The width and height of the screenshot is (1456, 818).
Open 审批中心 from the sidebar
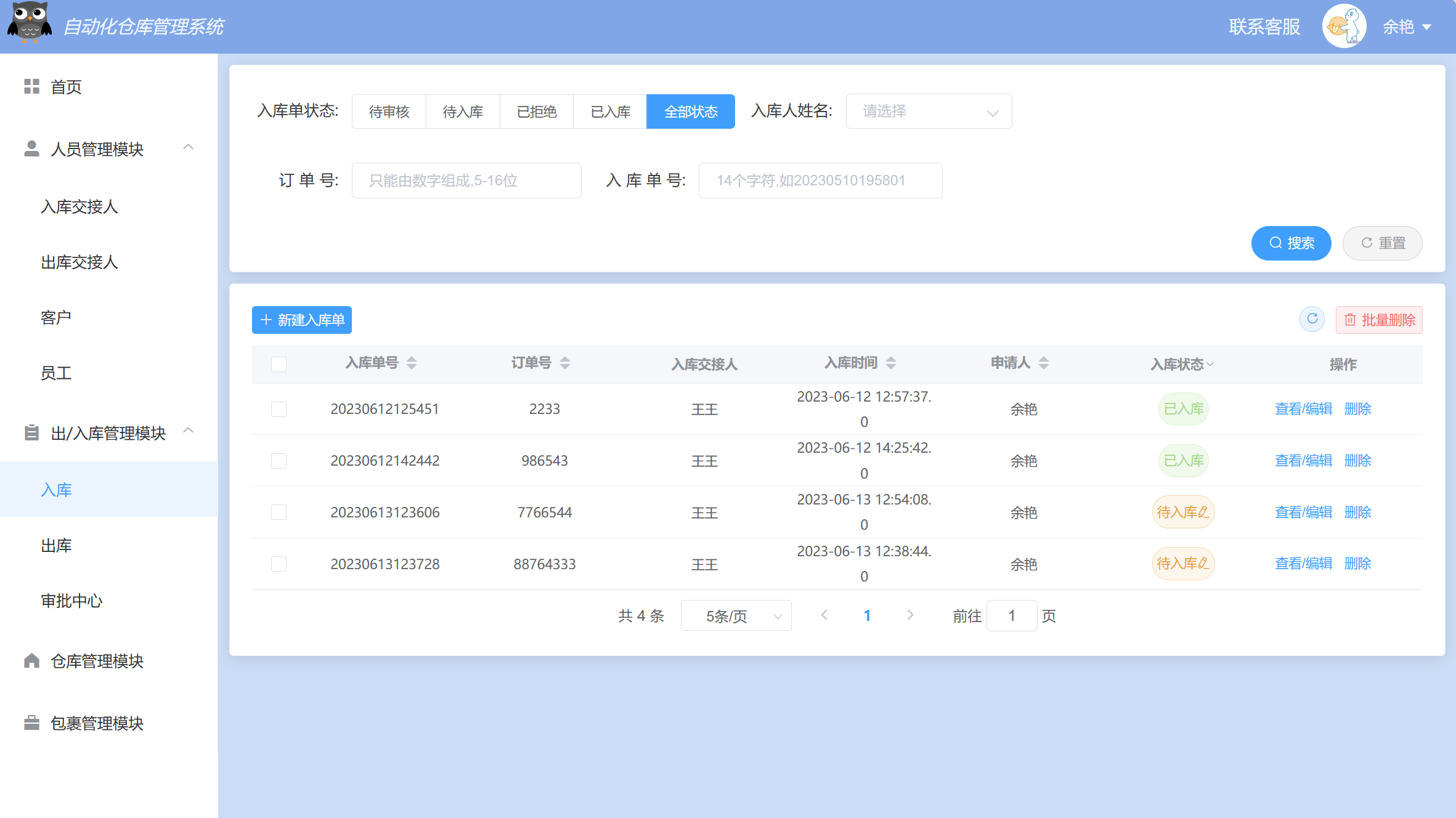pos(71,601)
